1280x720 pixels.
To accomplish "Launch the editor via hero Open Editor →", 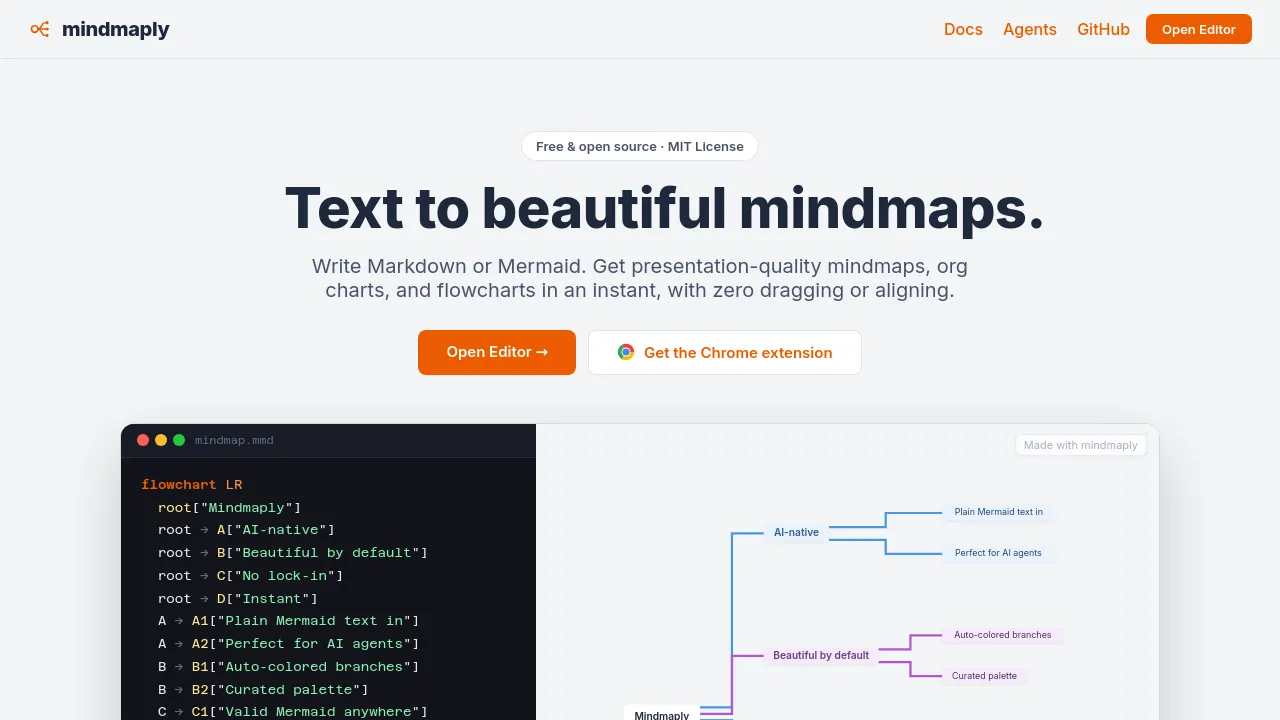I will click(x=497, y=352).
